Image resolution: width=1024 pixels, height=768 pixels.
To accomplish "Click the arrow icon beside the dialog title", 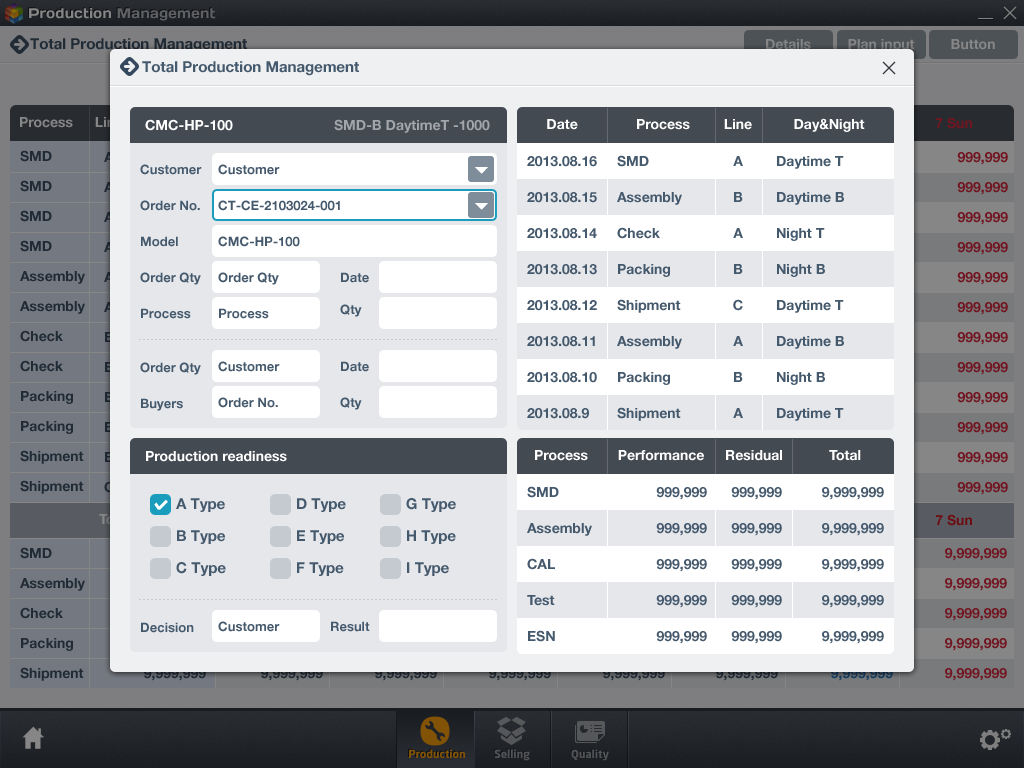I will point(130,67).
